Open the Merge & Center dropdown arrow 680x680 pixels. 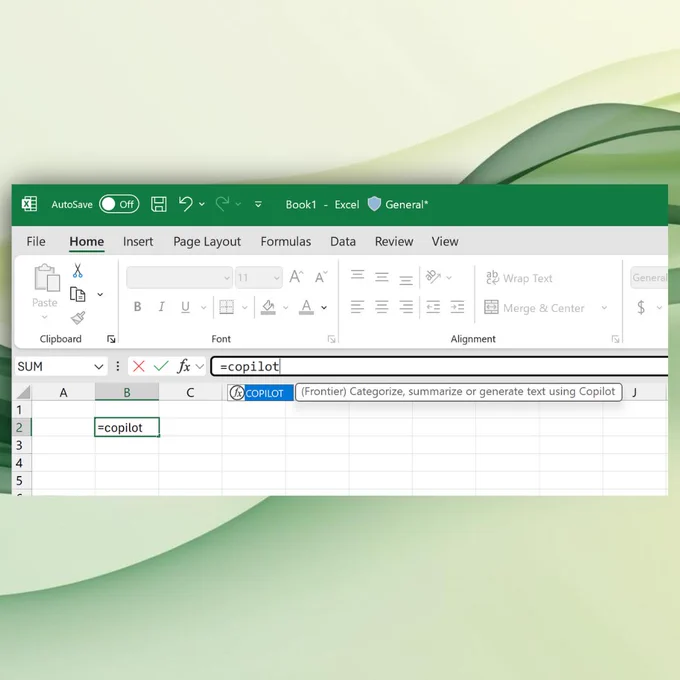pos(604,307)
